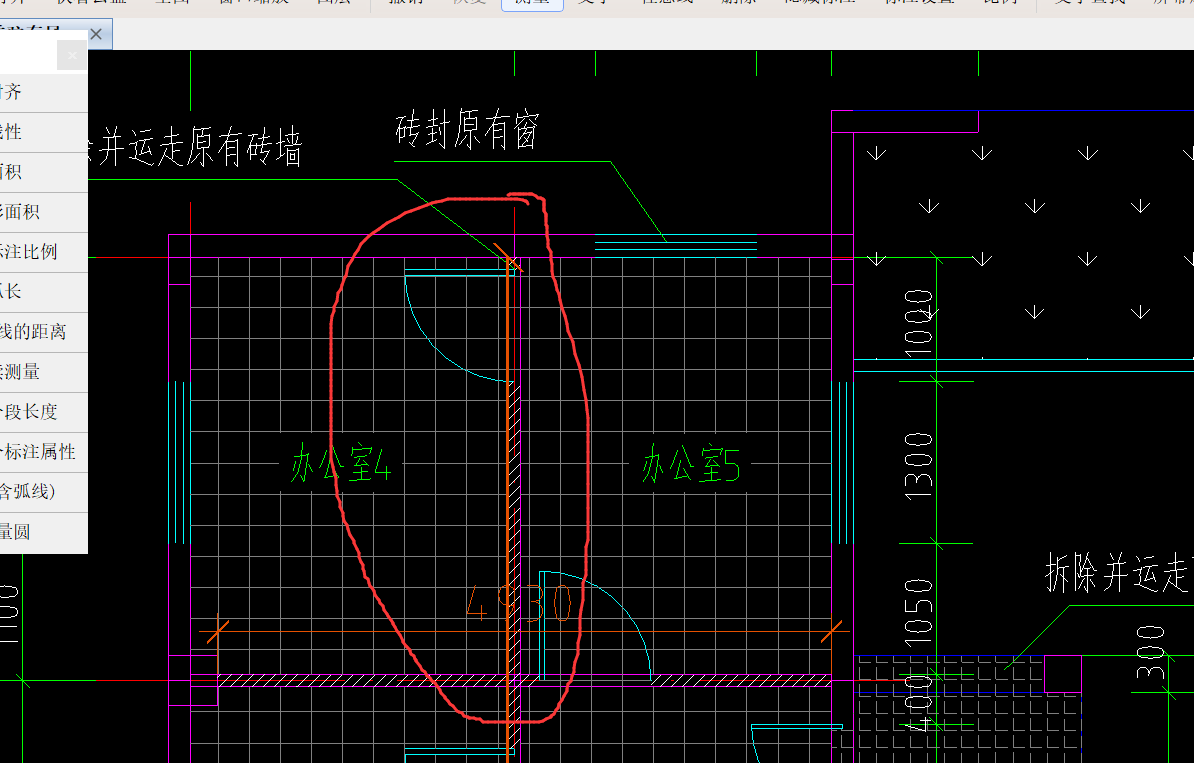Open the 注比例 scale setting entry
Viewport: 1194px width, 763px height.
43,252
